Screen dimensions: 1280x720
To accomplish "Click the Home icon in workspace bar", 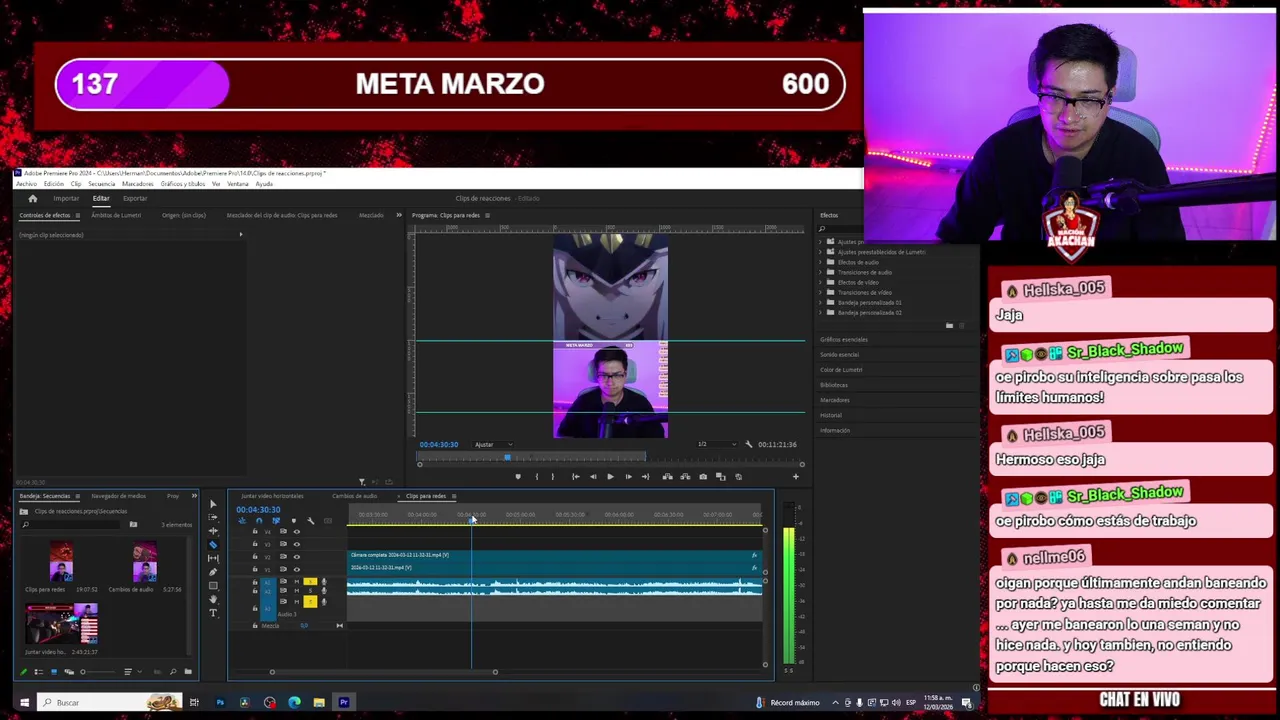I will pyautogui.click(x=32, y=198).
